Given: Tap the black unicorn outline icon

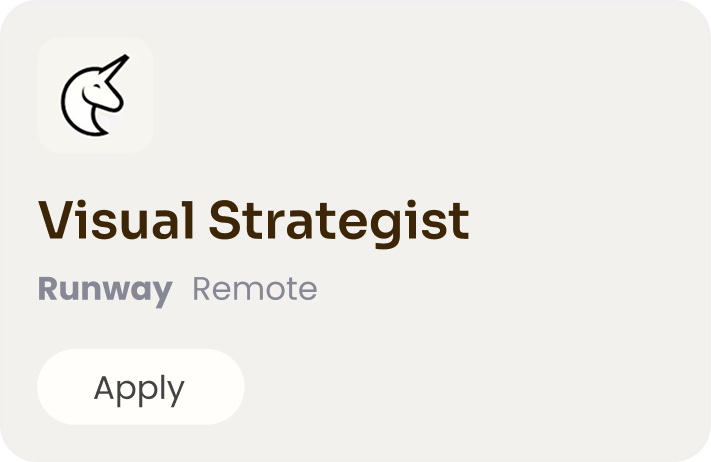Looking at the screenshot, I should [95, 95].
